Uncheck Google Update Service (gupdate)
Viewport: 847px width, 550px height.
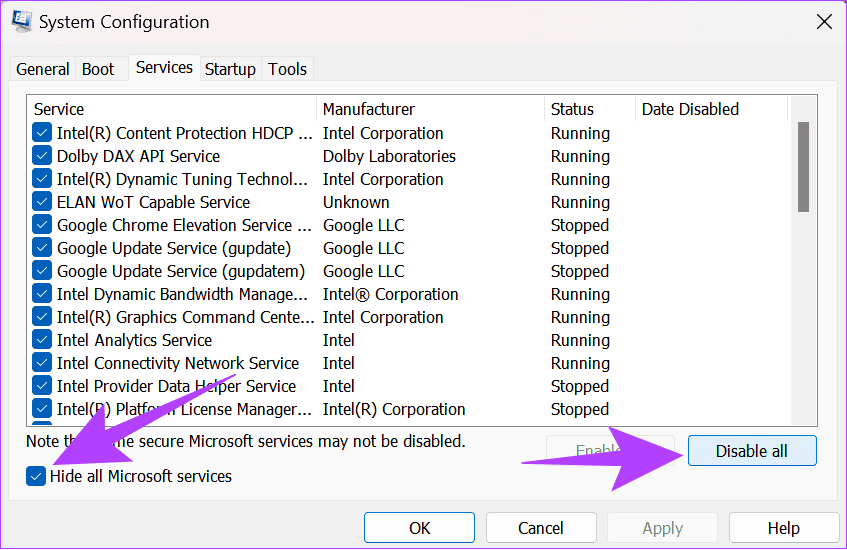click(x=42, y=248)
